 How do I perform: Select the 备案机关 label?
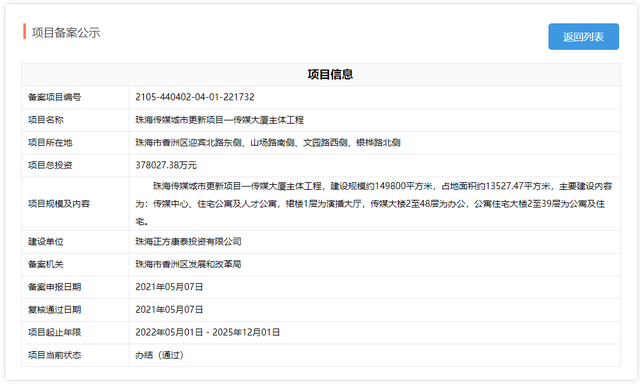[46, 264]
